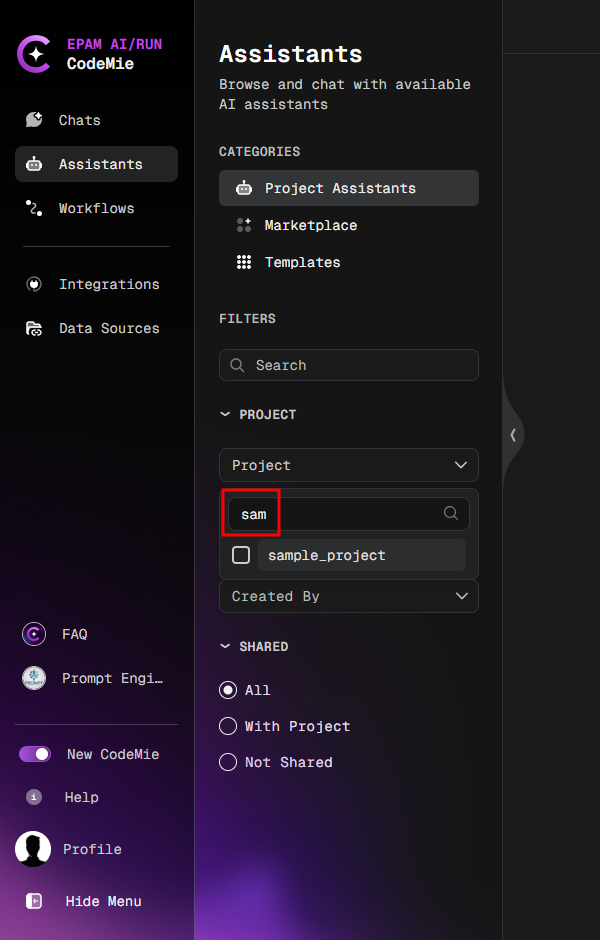Screen dimensions: 600x940
Task: Open the Created By dropdown
Action: tap(348, 596)
